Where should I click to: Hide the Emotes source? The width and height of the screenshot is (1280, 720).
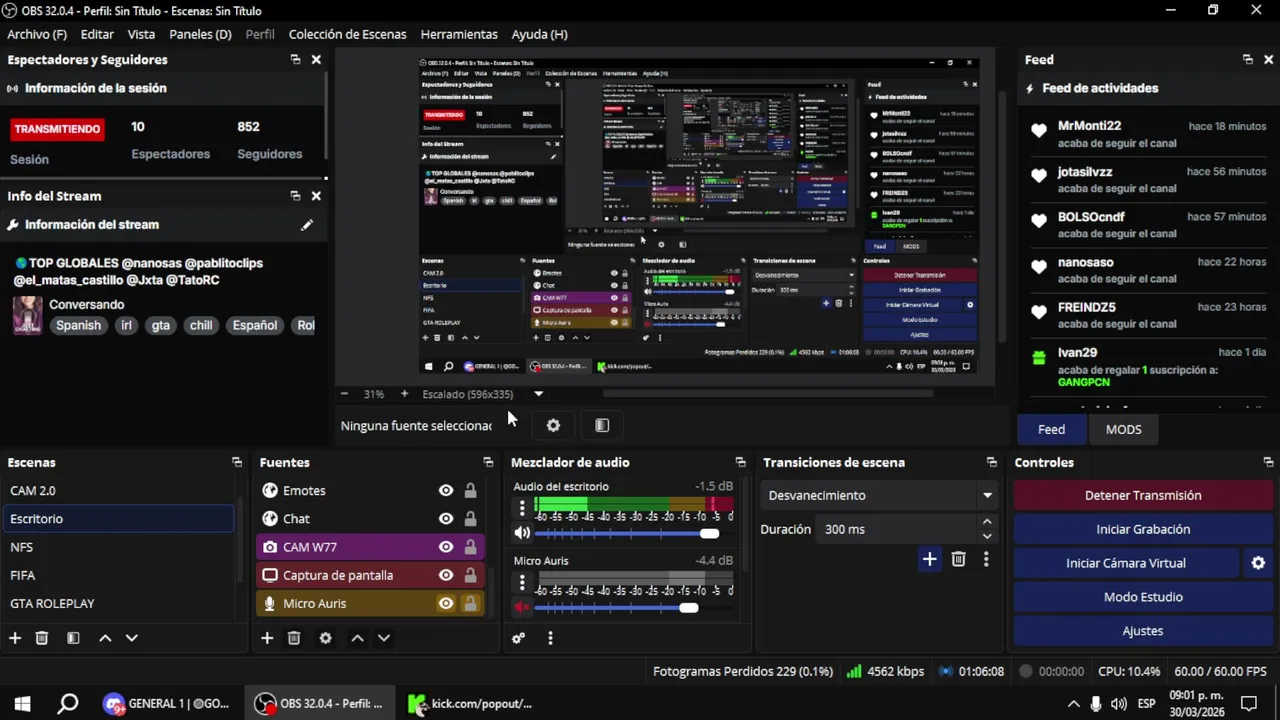(x=446, y=491)
